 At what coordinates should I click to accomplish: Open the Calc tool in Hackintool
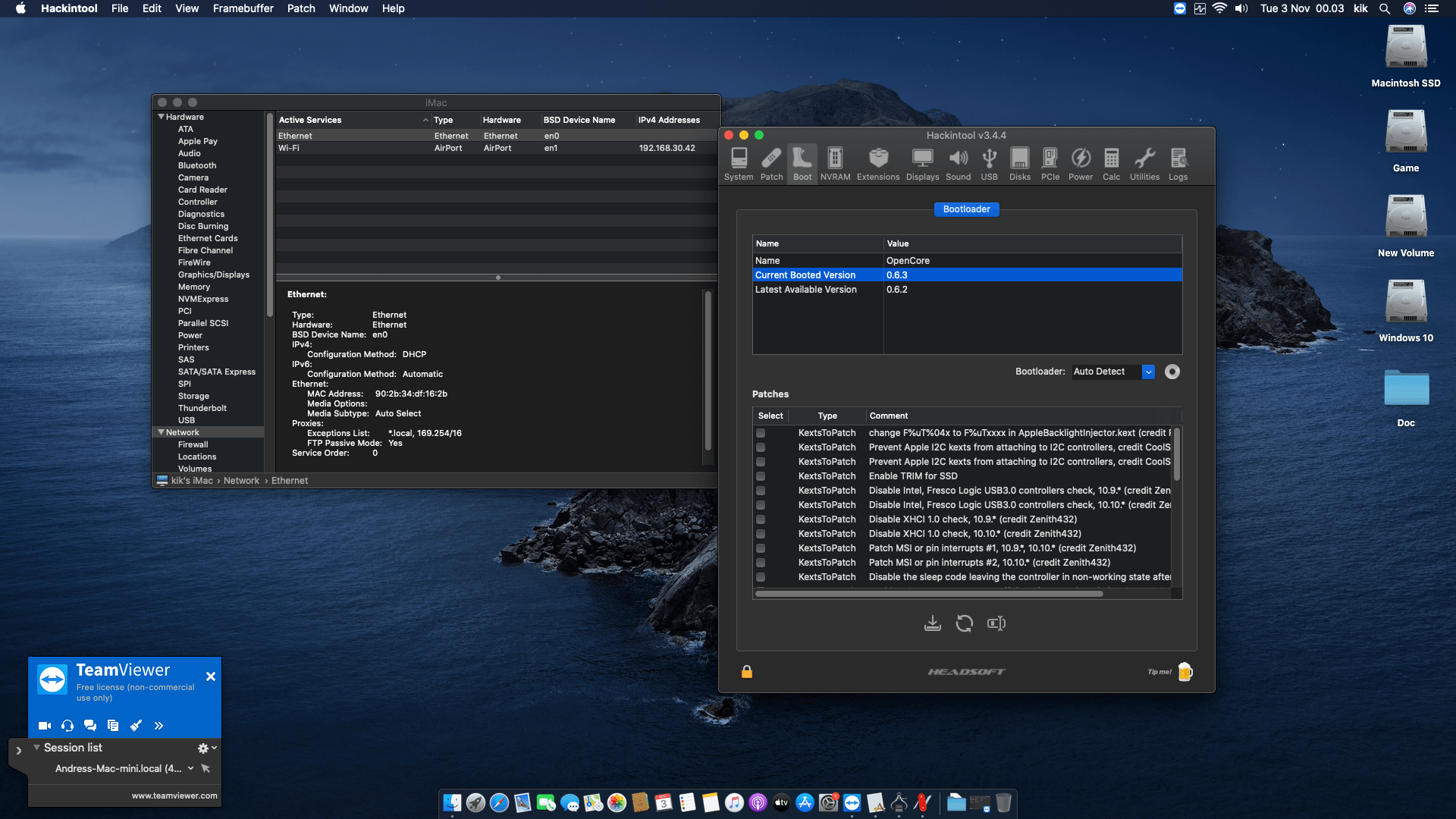point(1111,164)
